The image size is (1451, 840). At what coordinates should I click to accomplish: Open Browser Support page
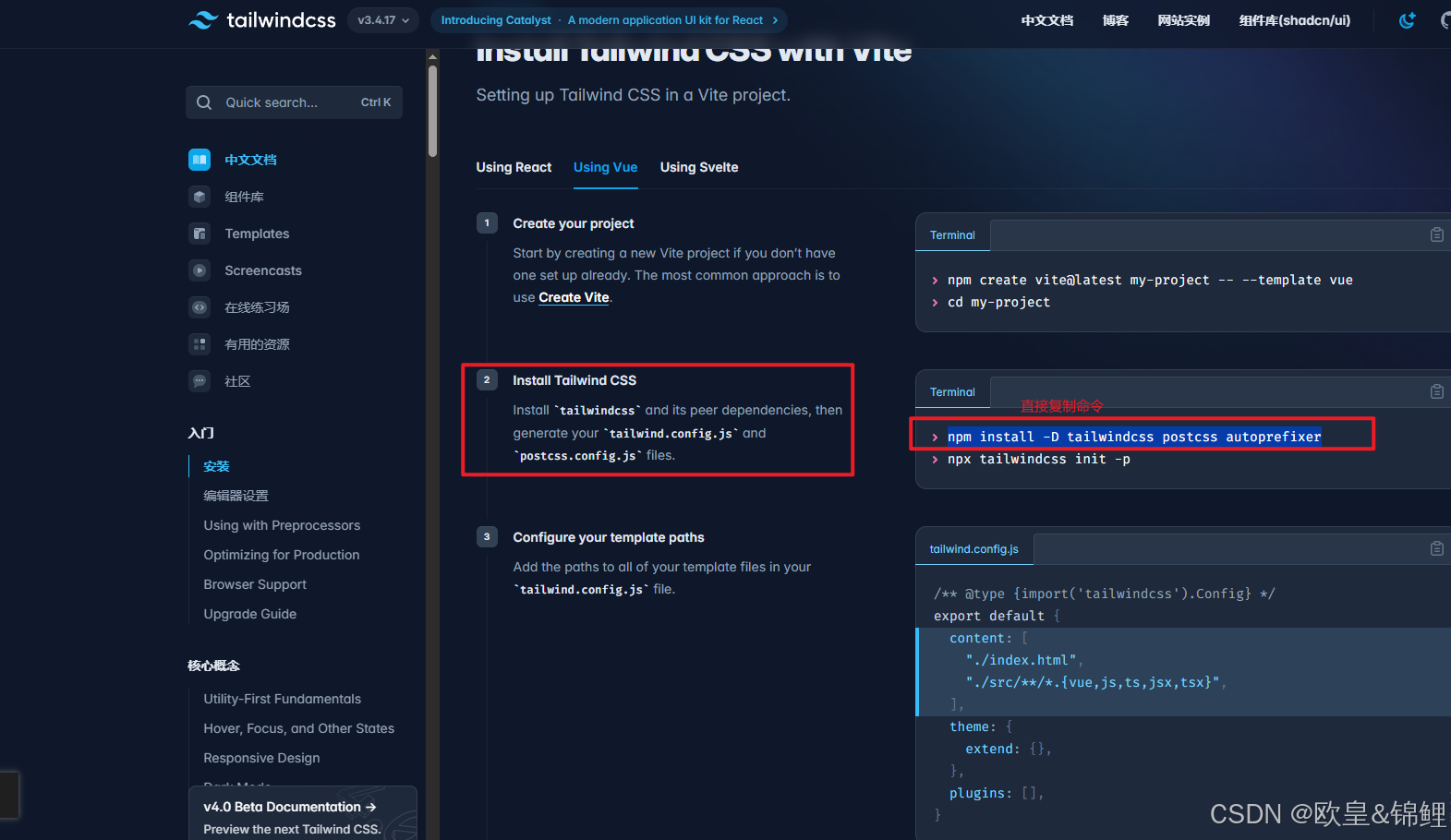pyautogui.click(x=255, y=584)
